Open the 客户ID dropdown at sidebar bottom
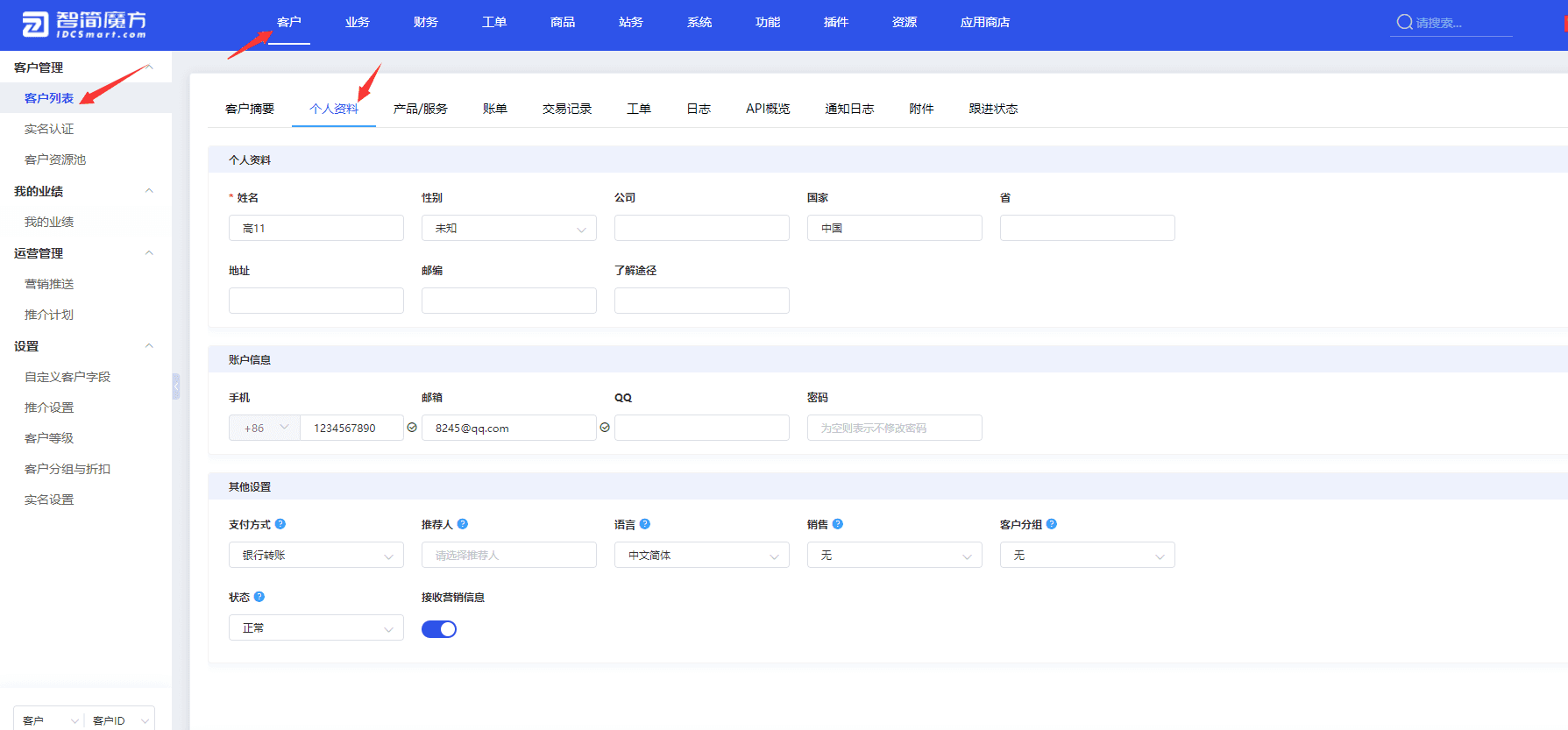 click(119, 719)
